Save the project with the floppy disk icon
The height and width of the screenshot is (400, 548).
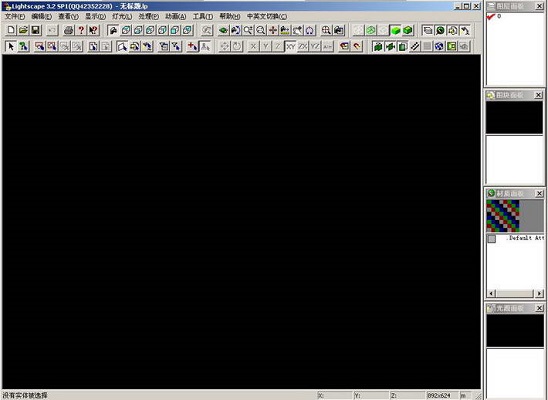coord(36,30)
